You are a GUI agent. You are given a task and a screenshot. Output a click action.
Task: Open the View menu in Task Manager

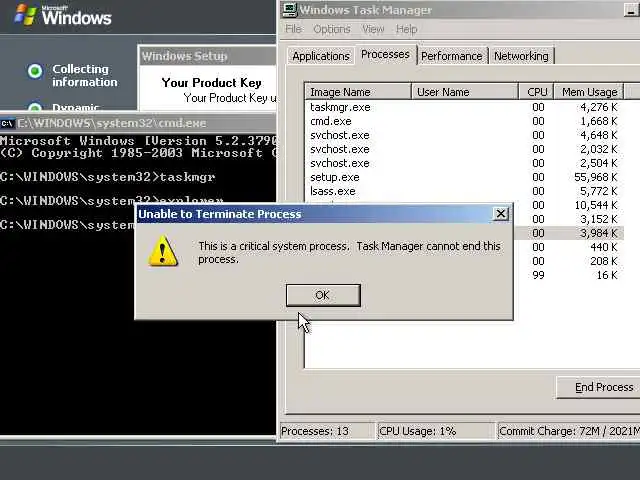click(x=373, y=29)
